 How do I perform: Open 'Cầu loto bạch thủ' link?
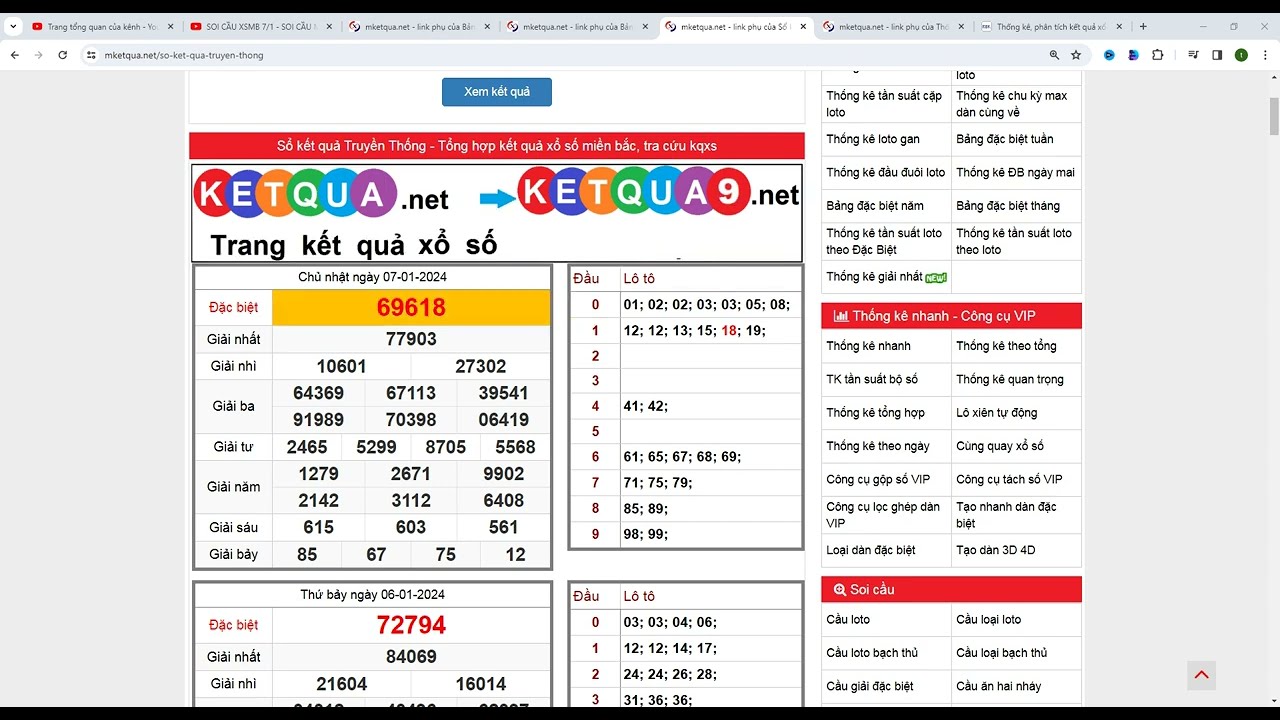coord(872,653)
